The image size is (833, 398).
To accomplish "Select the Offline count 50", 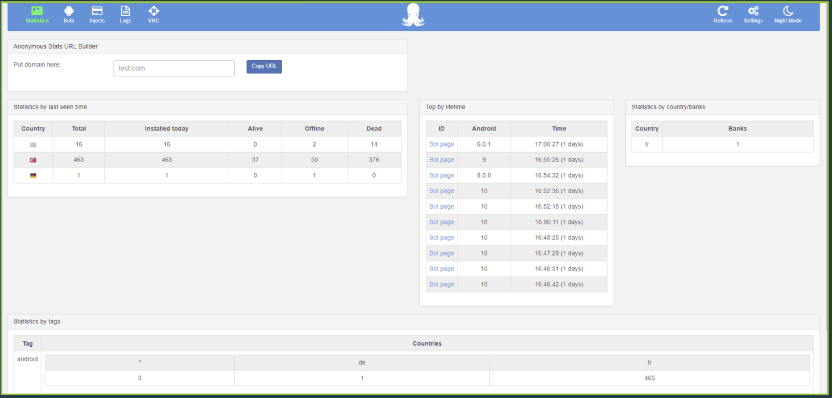I will point(314,160).
